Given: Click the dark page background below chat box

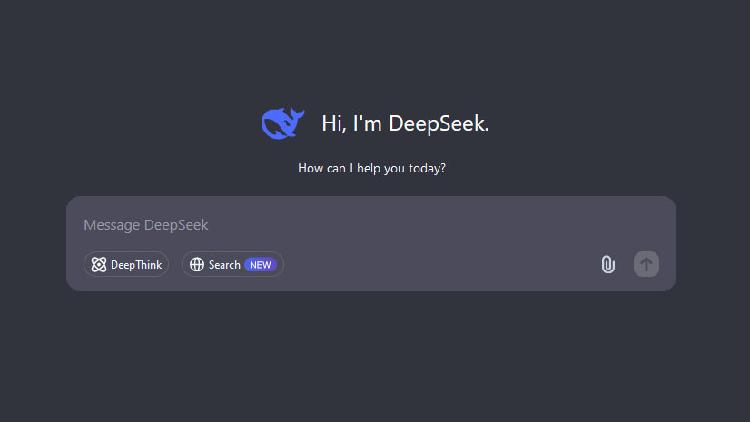Looking at the screenshot, I should coord(375,360).
